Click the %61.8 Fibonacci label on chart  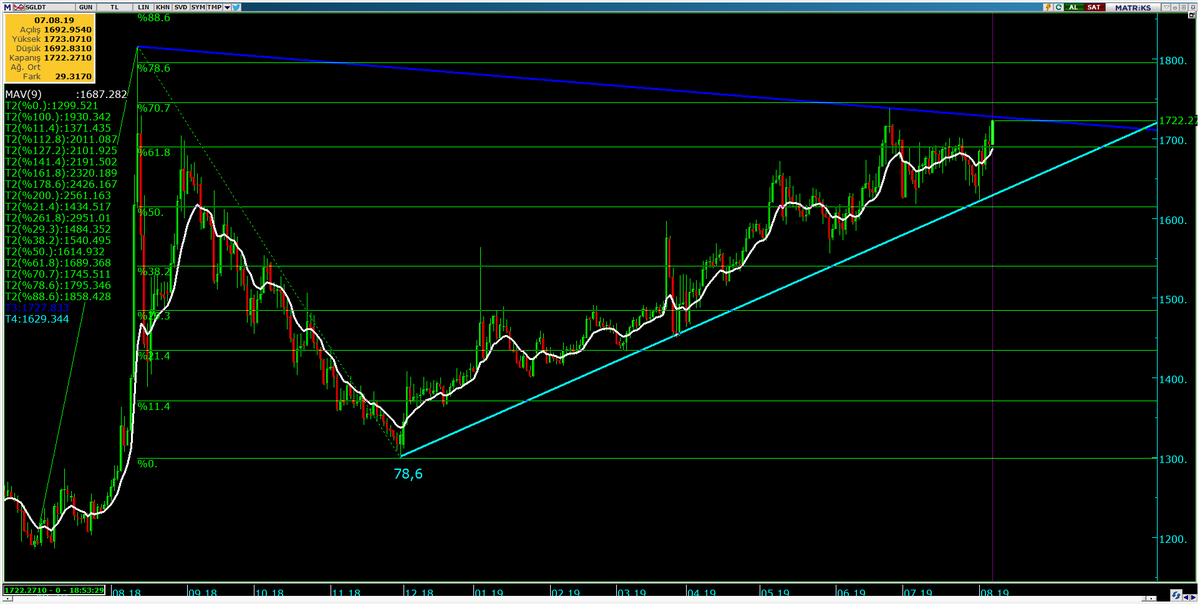154,152
